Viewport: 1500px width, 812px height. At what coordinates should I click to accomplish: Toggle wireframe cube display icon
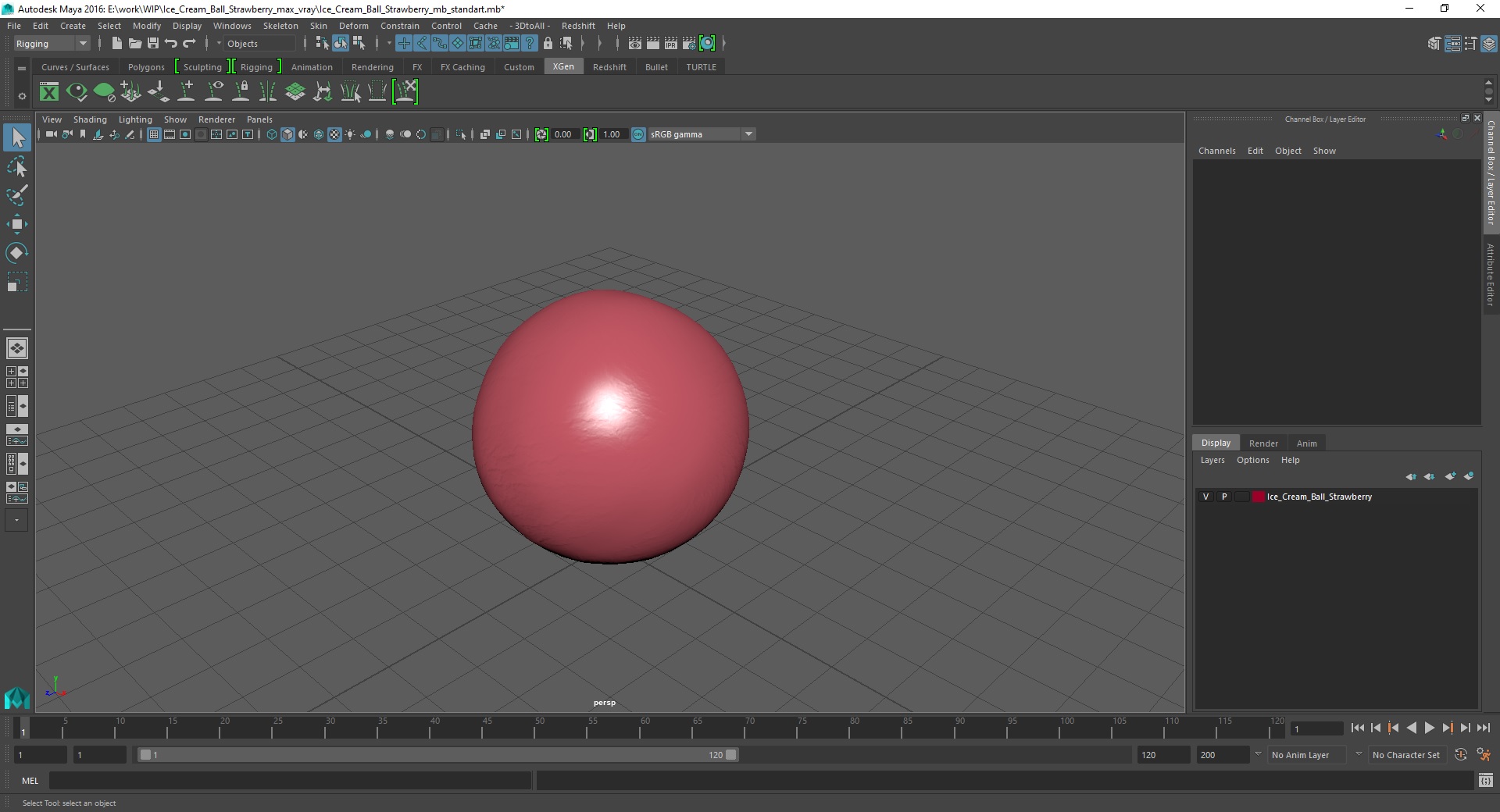272,134
